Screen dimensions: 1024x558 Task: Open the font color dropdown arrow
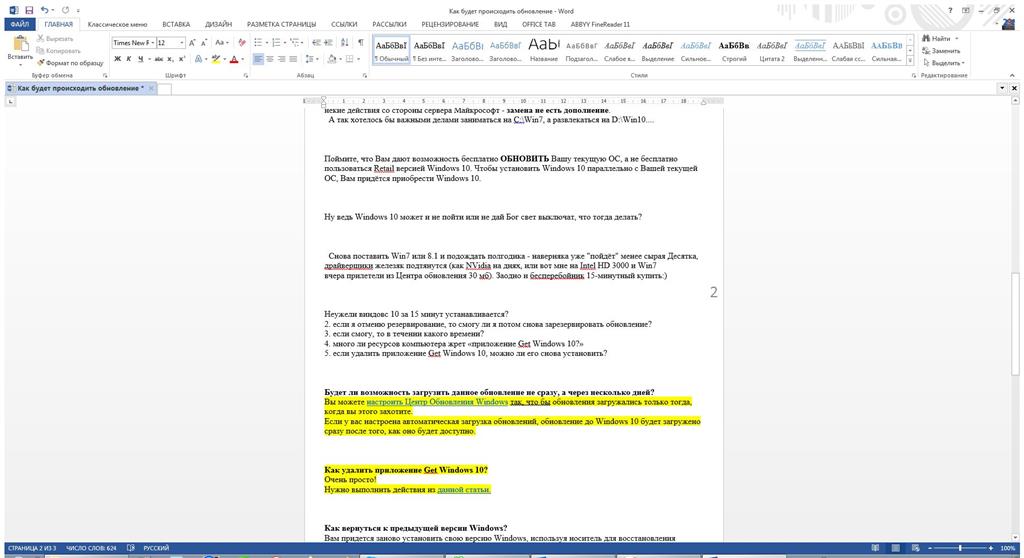(x=242, y=59)
